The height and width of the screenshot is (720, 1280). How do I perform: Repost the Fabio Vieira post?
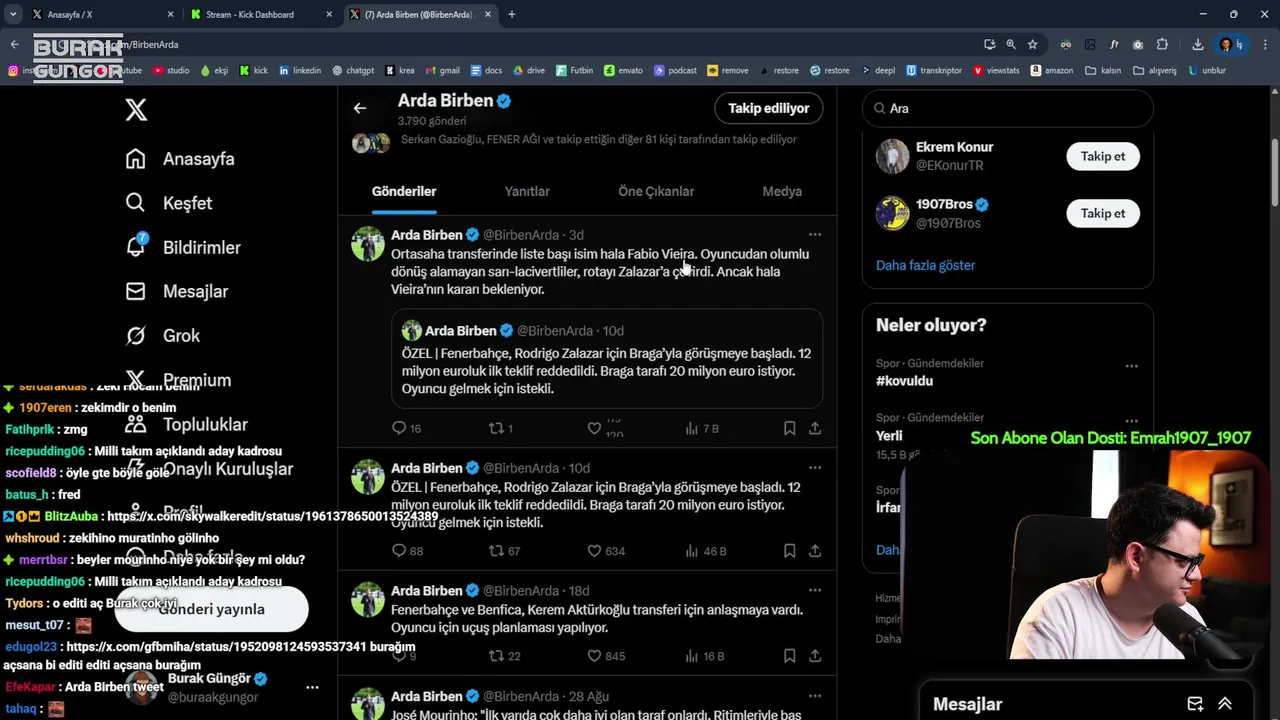(500, 428)
